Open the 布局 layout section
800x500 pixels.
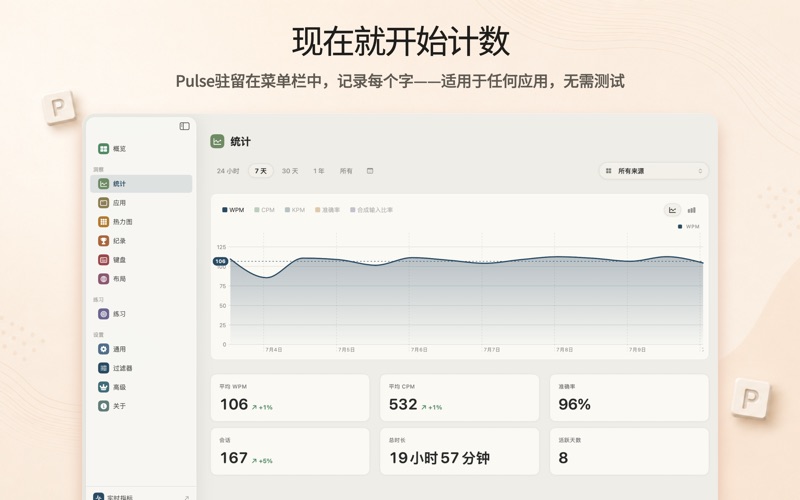141,279
